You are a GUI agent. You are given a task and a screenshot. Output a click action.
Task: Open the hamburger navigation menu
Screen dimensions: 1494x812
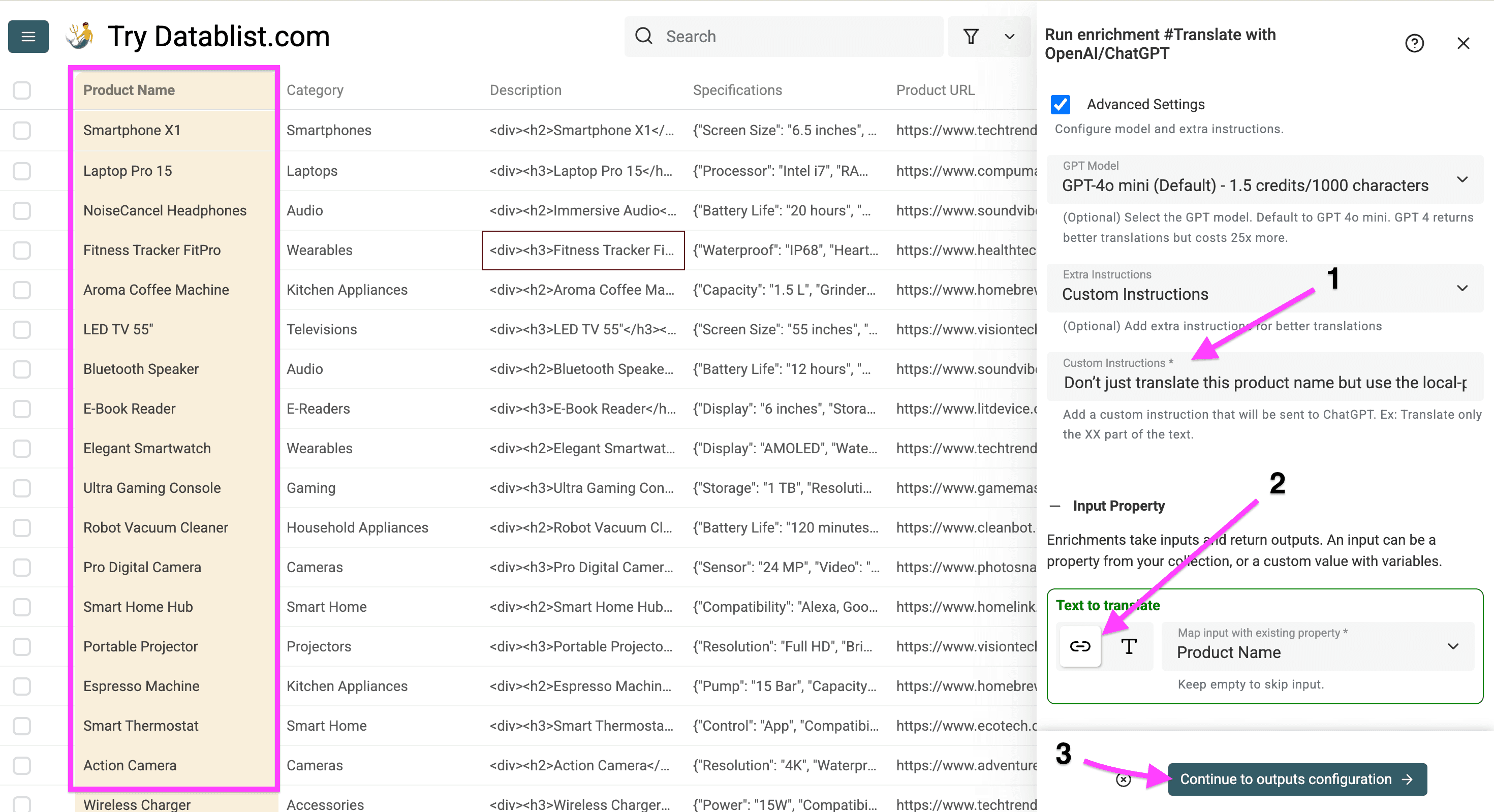(x=28, y=36)
